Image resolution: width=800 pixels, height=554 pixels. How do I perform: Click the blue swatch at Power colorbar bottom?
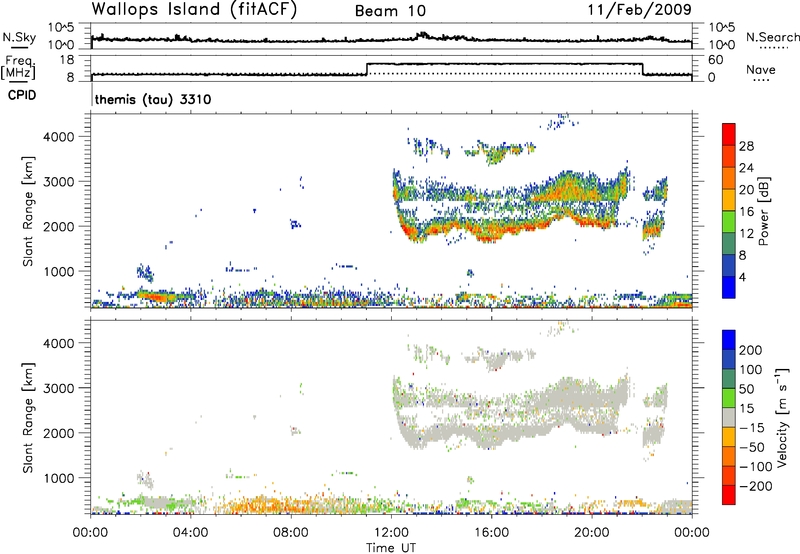729,287
